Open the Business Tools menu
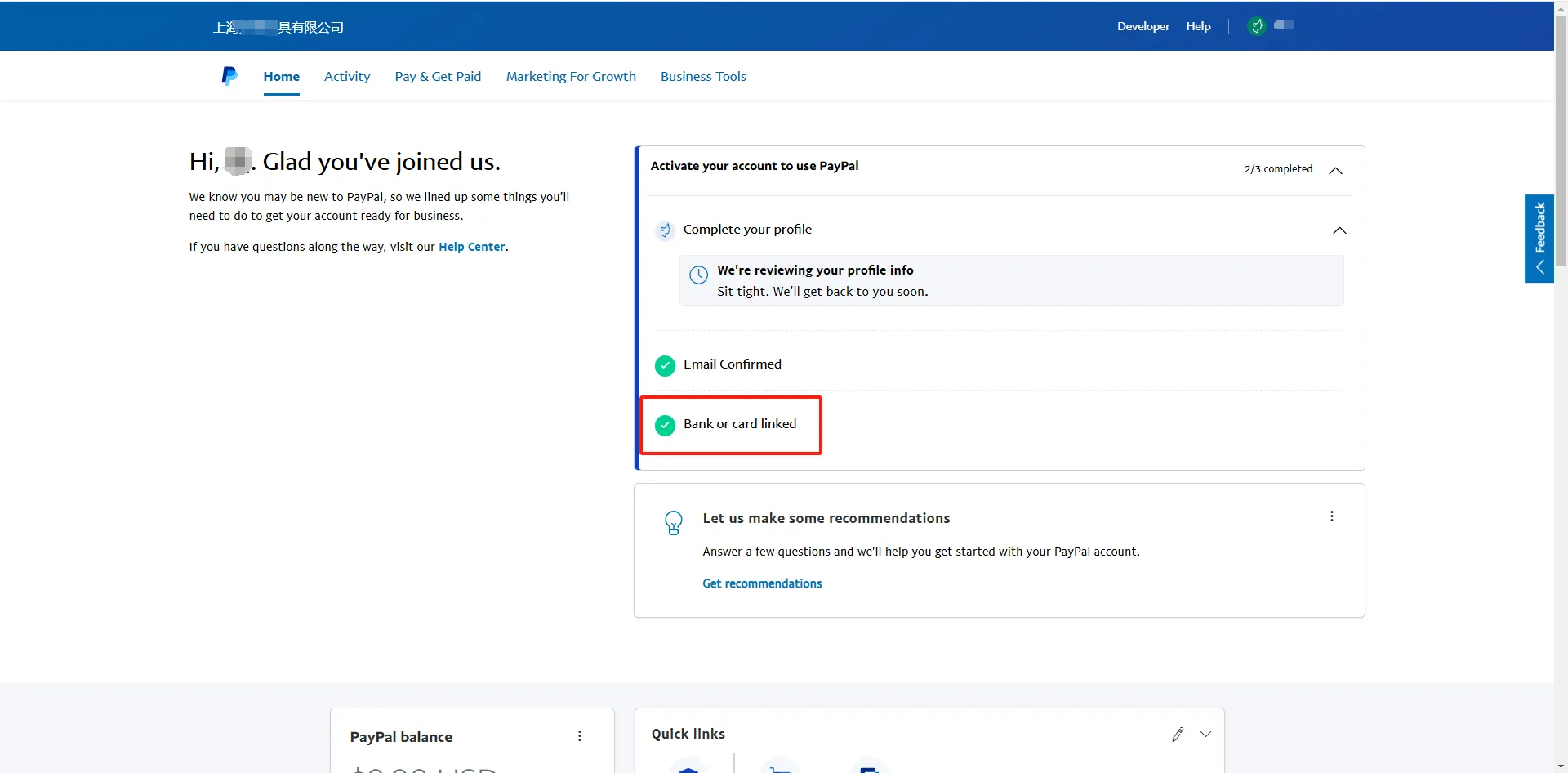This screenshot has height=773, width=1568. pyautogui.click(x=703, y=77)
